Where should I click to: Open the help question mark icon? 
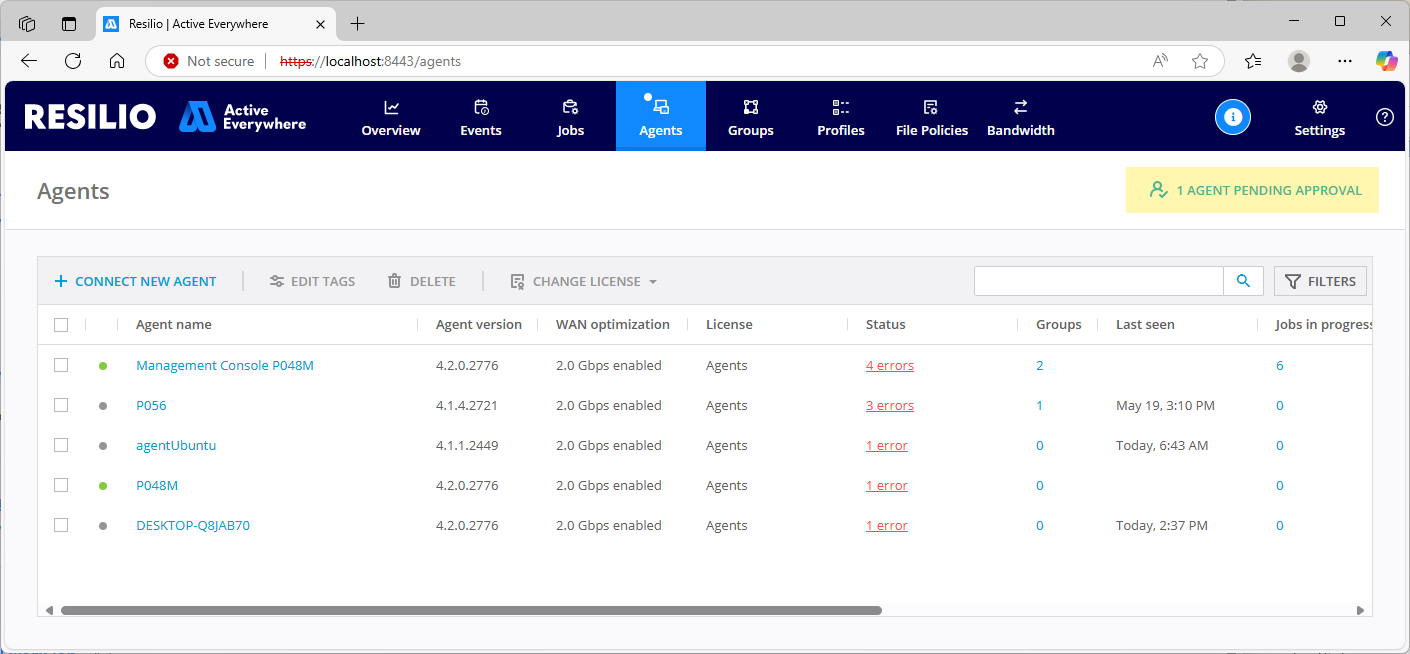1384,117
